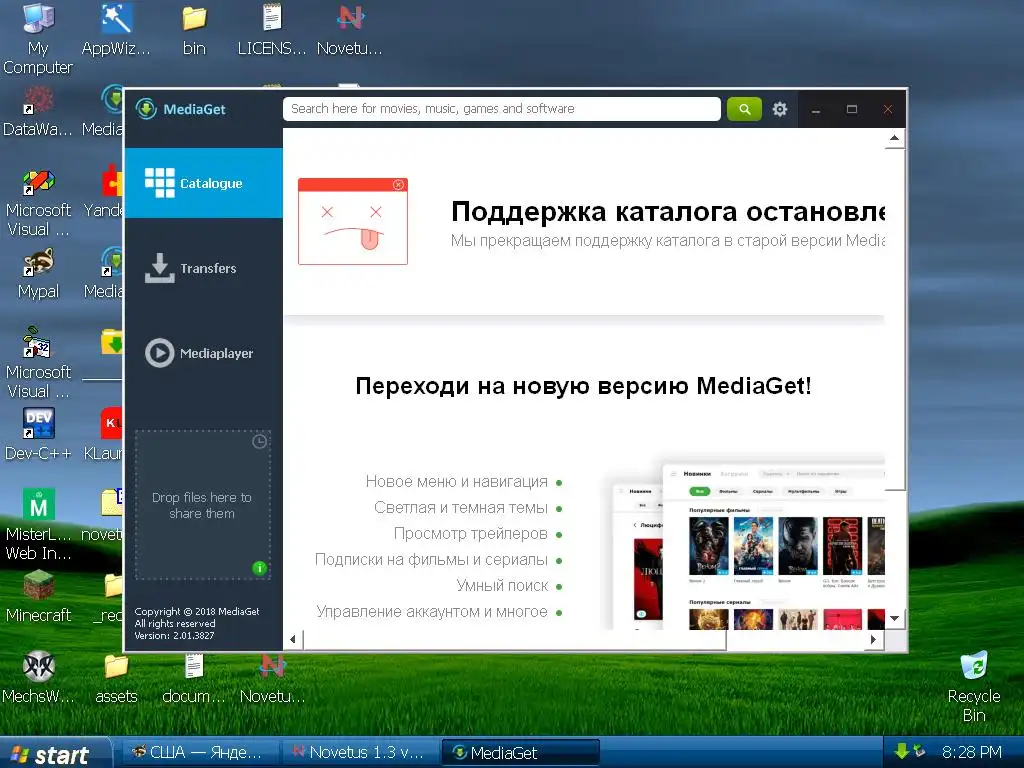
Task: Select the AppWiz desktop icon
Action: pos(116,30)
